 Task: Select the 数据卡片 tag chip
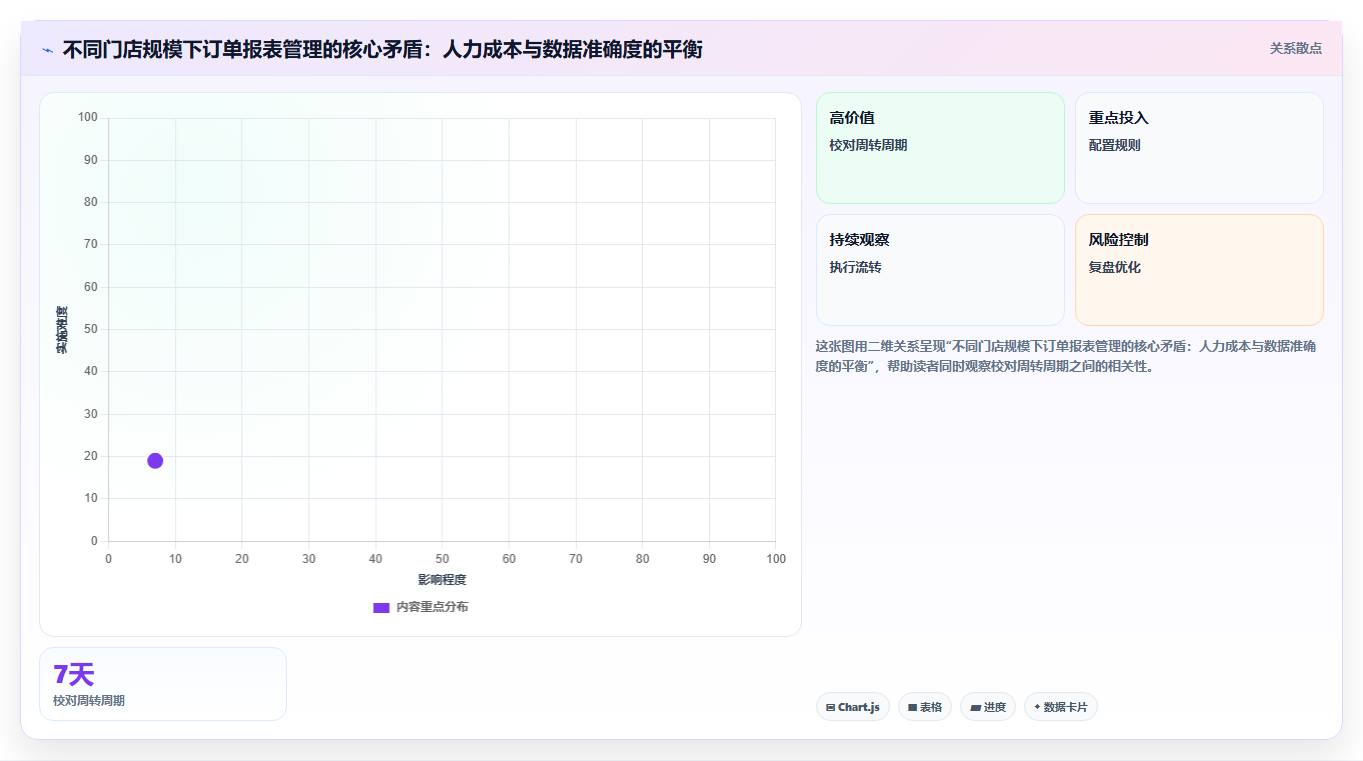[x=1061, y=707]
